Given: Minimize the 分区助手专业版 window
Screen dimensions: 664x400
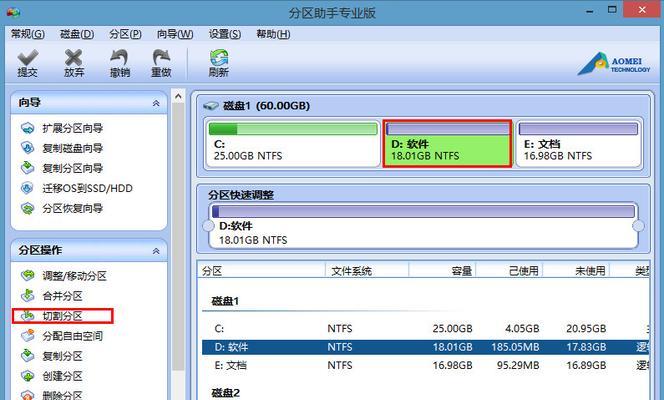Looking at the screenshot, I should 589,11.
